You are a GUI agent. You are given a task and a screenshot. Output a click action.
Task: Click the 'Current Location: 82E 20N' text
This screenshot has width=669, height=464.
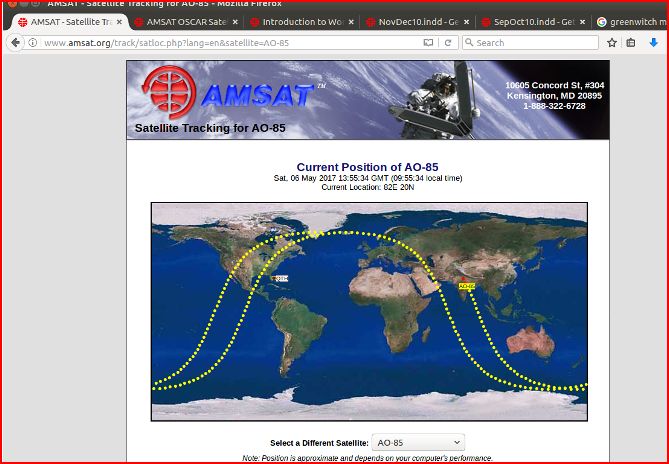pos(367,187)
